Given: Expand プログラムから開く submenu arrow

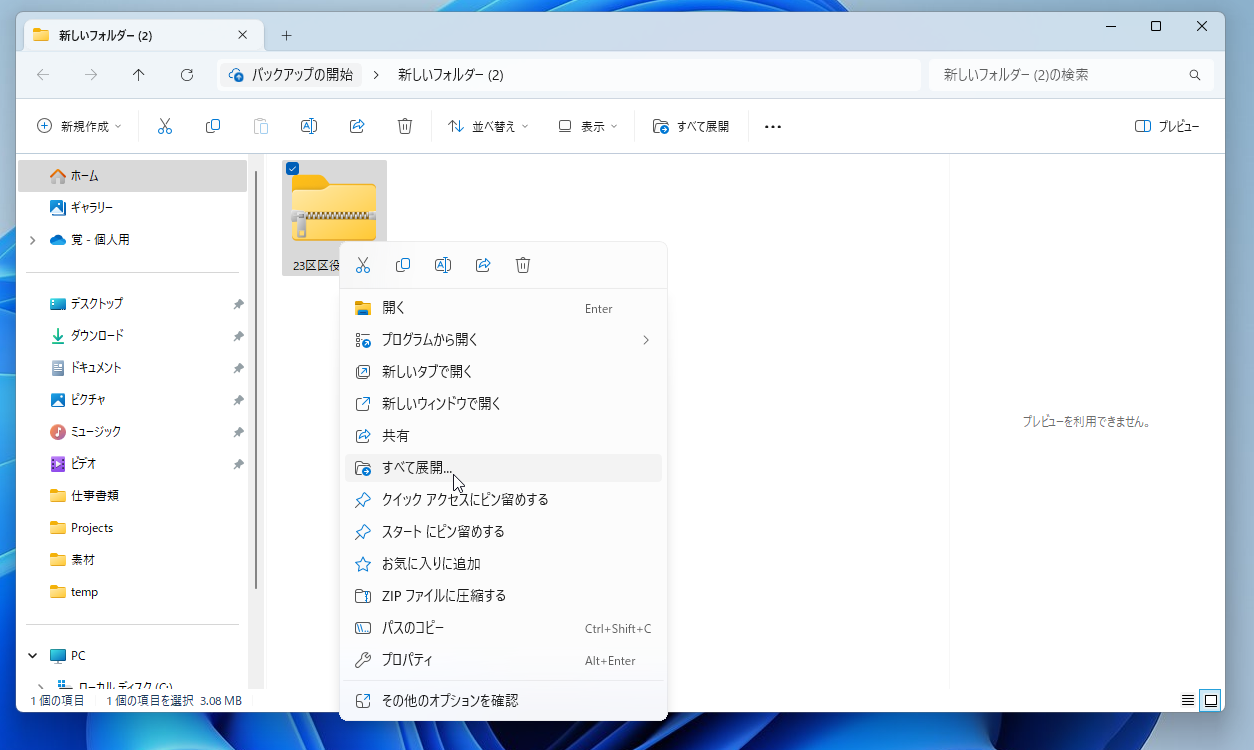Looking at the screenshot, I should [x=646, y=340].
